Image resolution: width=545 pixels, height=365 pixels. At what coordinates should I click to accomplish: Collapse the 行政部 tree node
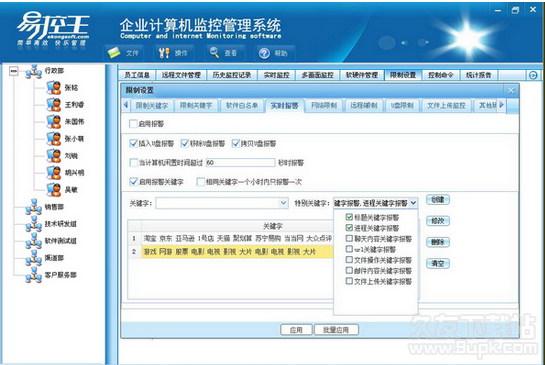coord(14,71)
